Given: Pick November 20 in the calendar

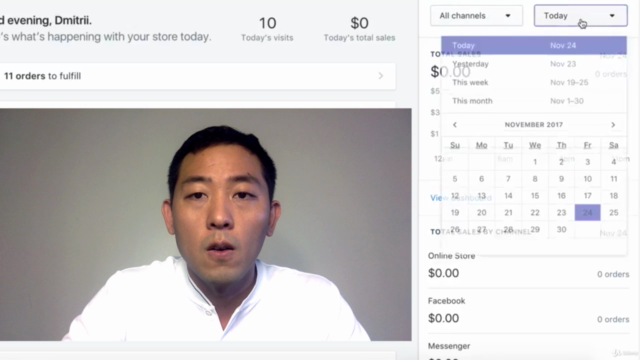Looking at the screenshot, I should click(x=482, y=213).
